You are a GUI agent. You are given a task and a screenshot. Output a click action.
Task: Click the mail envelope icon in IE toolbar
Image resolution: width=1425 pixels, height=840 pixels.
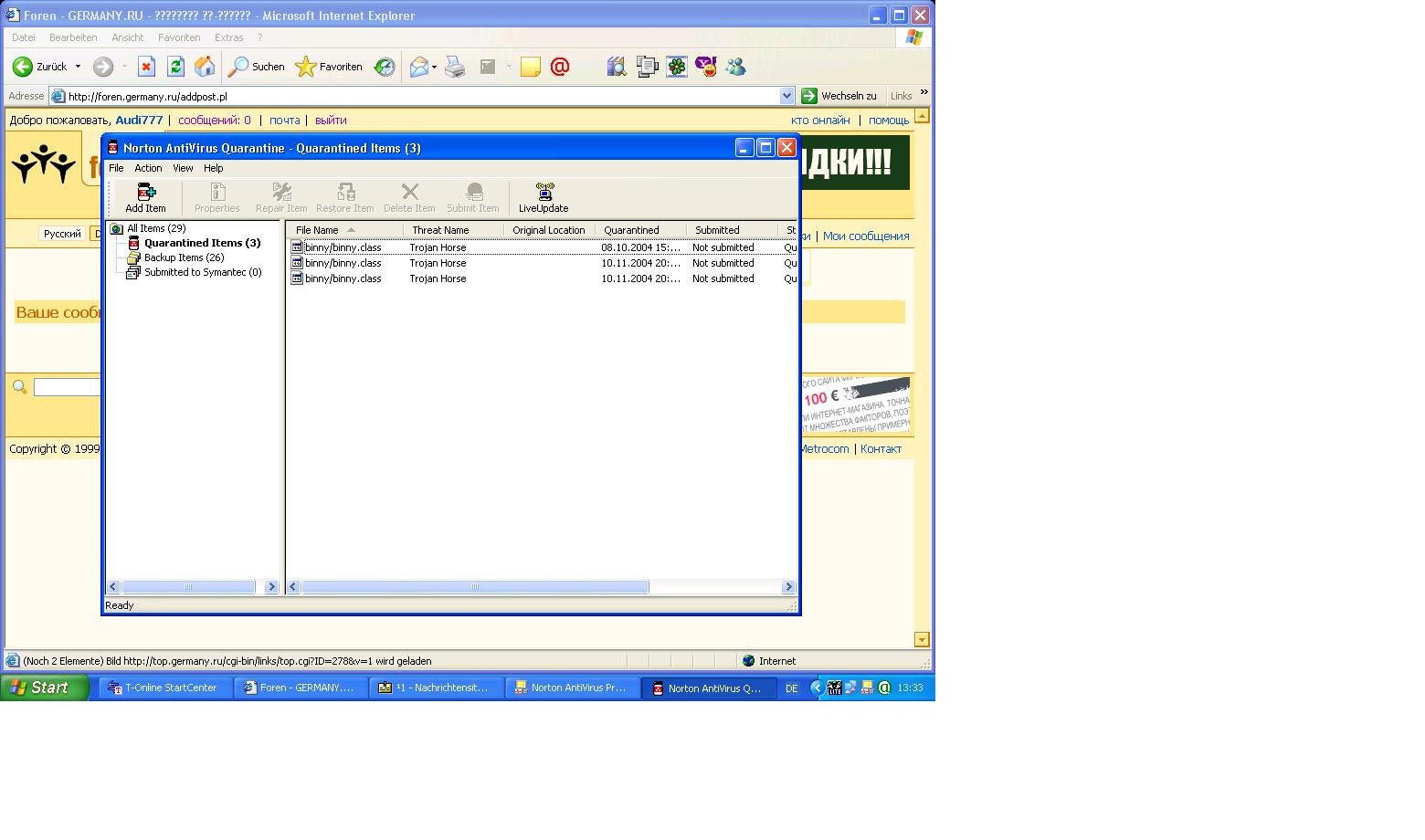click(419, 67)
